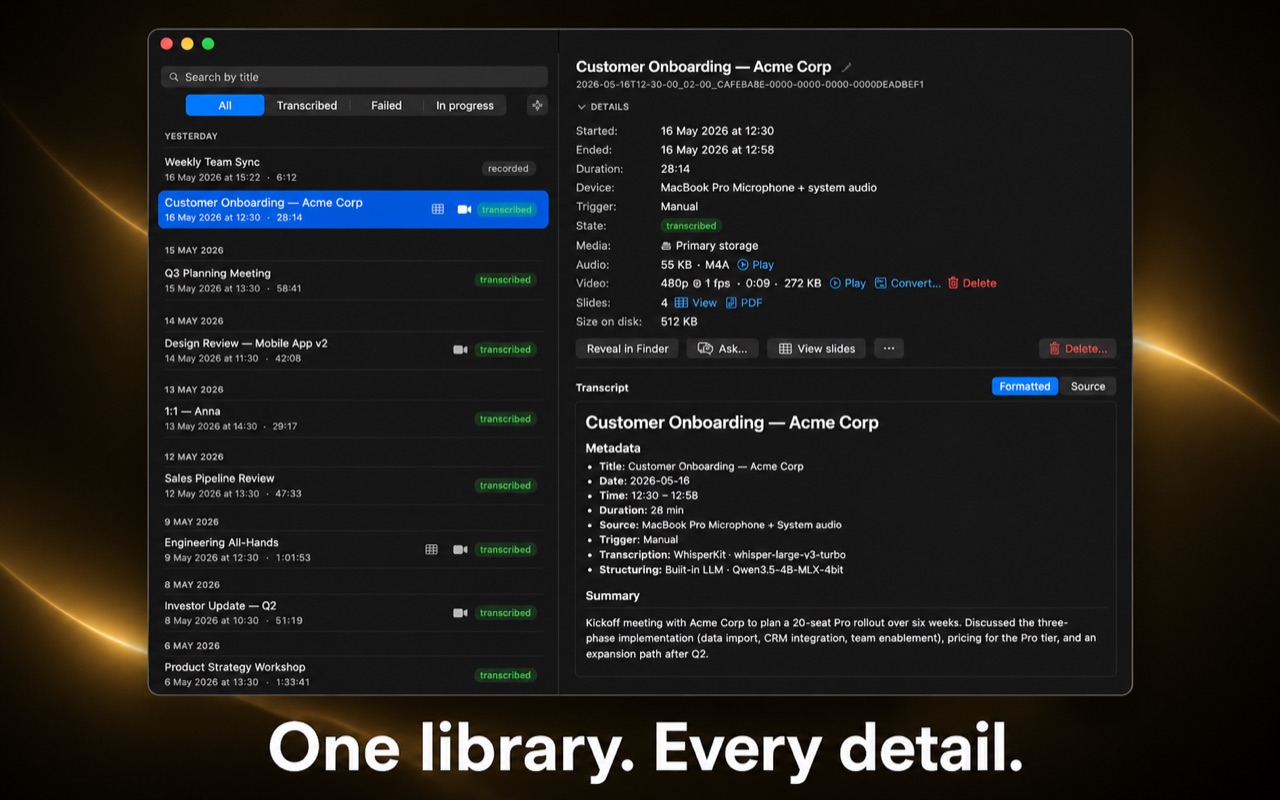Click the green transcribed State badge in details
Image resolution: width=1280 pixels, height=800 pixels.
(x=691, y=226)
